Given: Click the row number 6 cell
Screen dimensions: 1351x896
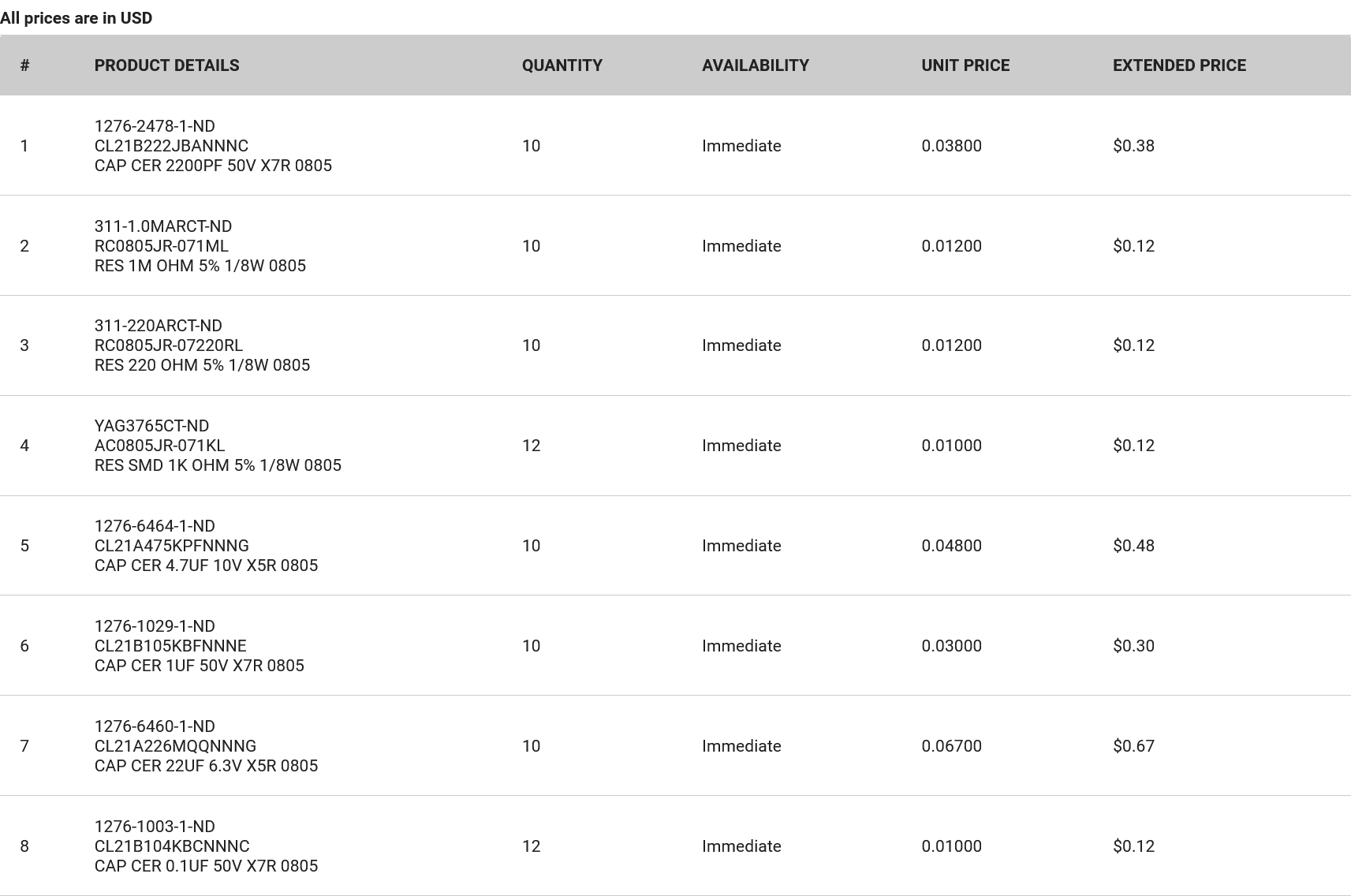Looking at the screenshot, I should click(24, 646).
